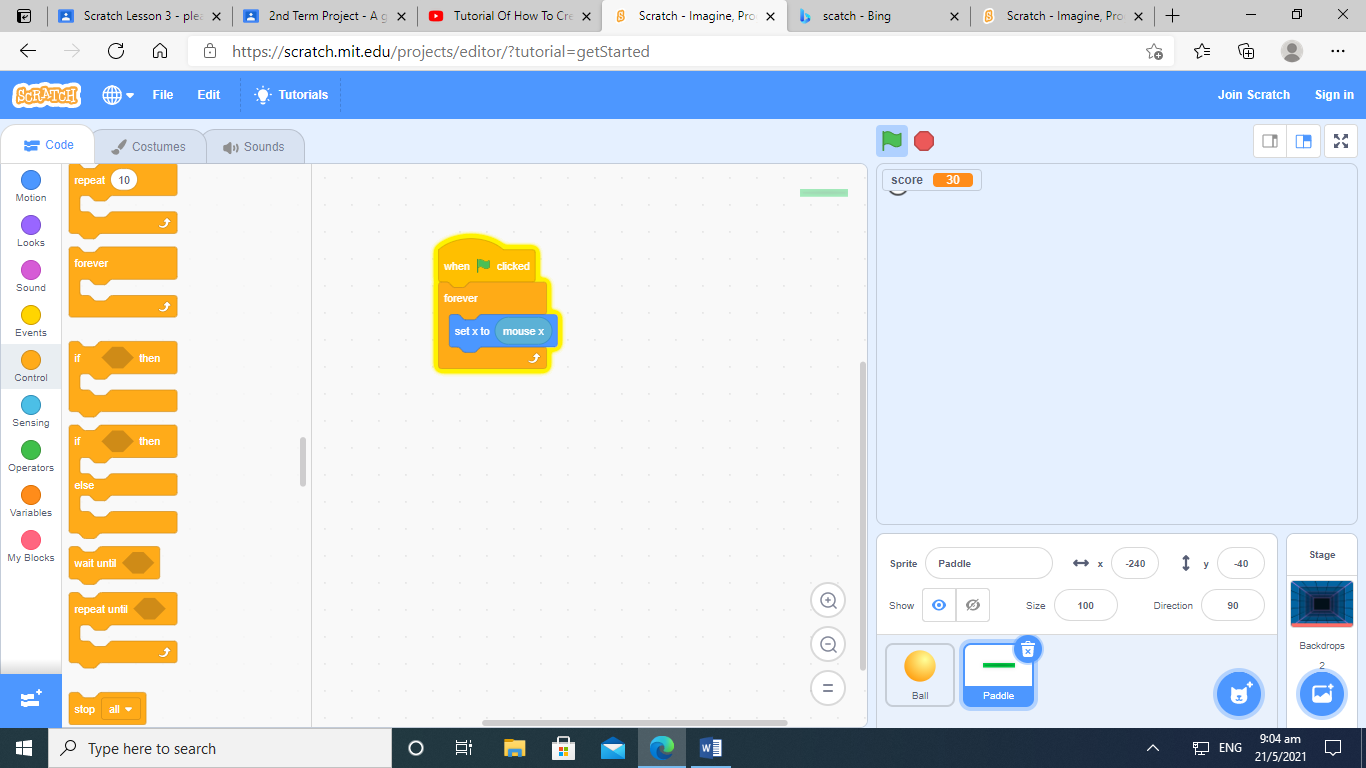
Task: Zoom in on the code workspace
Action: tap(828, 600)
